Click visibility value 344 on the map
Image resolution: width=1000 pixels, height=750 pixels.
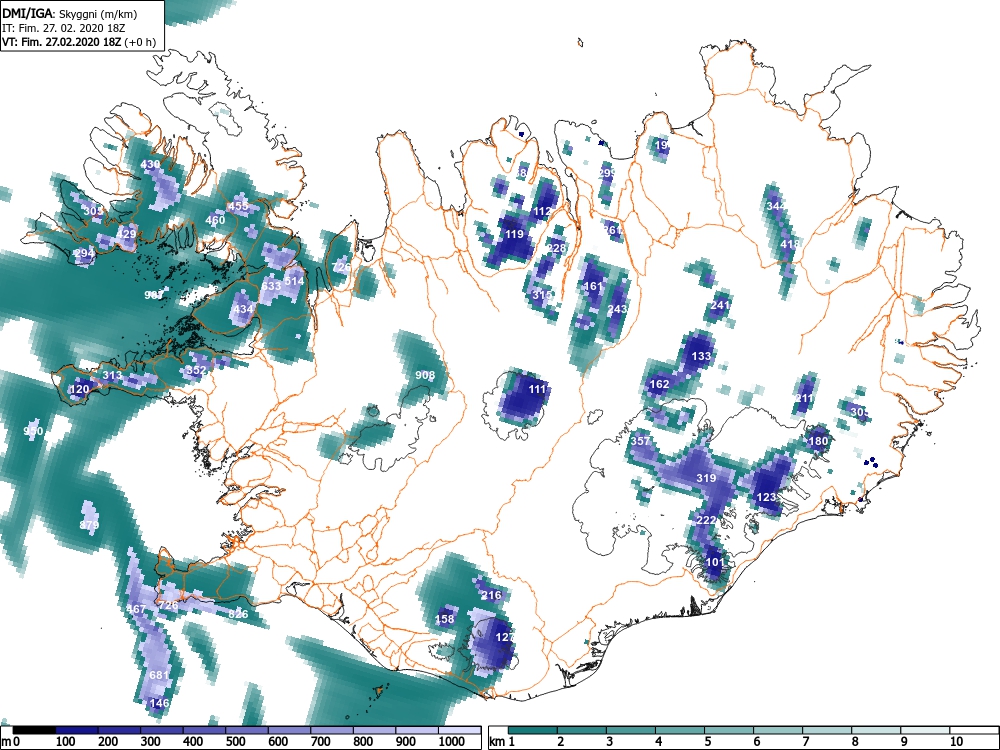(x=776, y=206)
